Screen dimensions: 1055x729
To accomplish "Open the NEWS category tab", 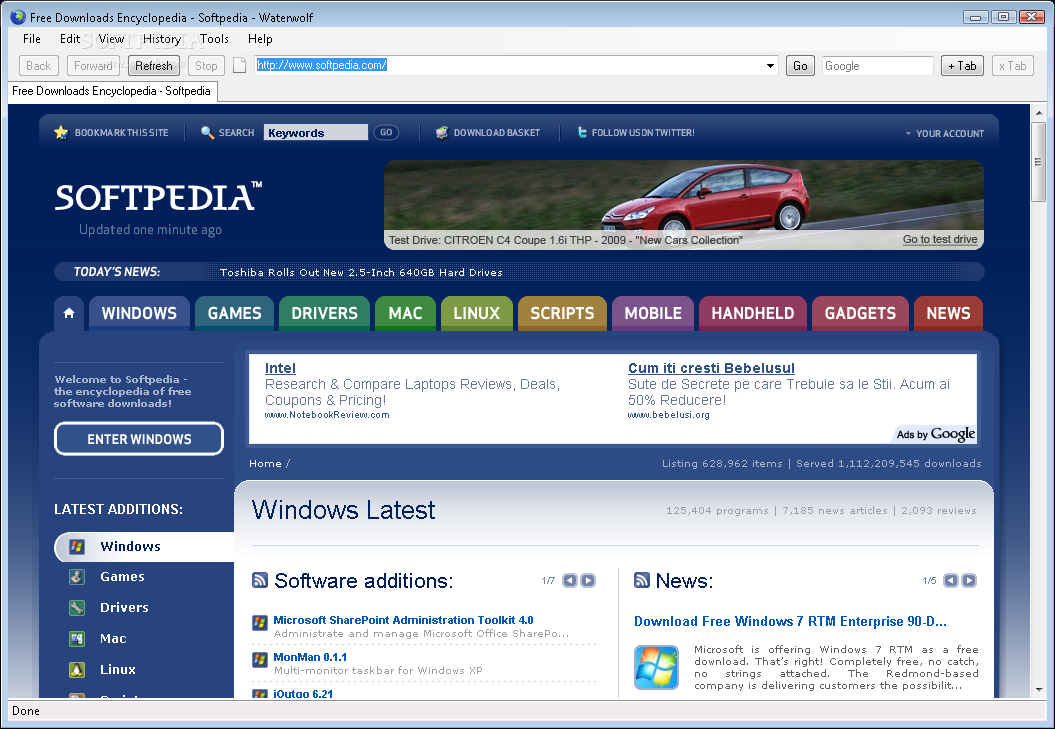I will 948,313.
